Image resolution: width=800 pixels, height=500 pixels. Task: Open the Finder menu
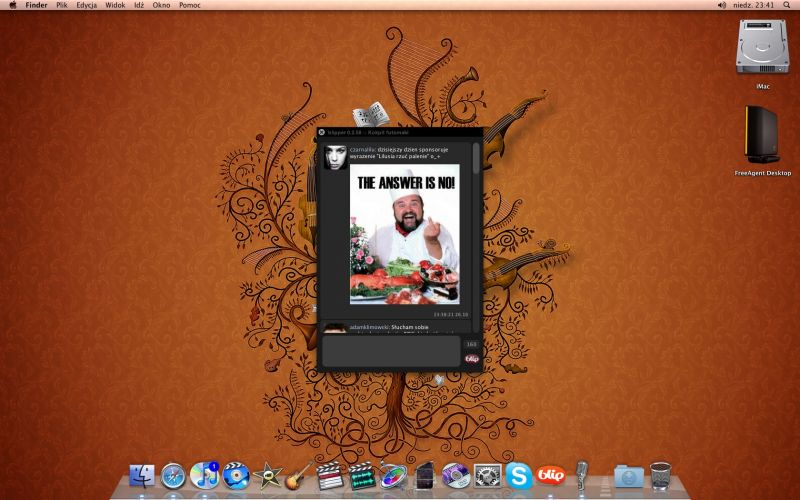(x=36, y=5)
